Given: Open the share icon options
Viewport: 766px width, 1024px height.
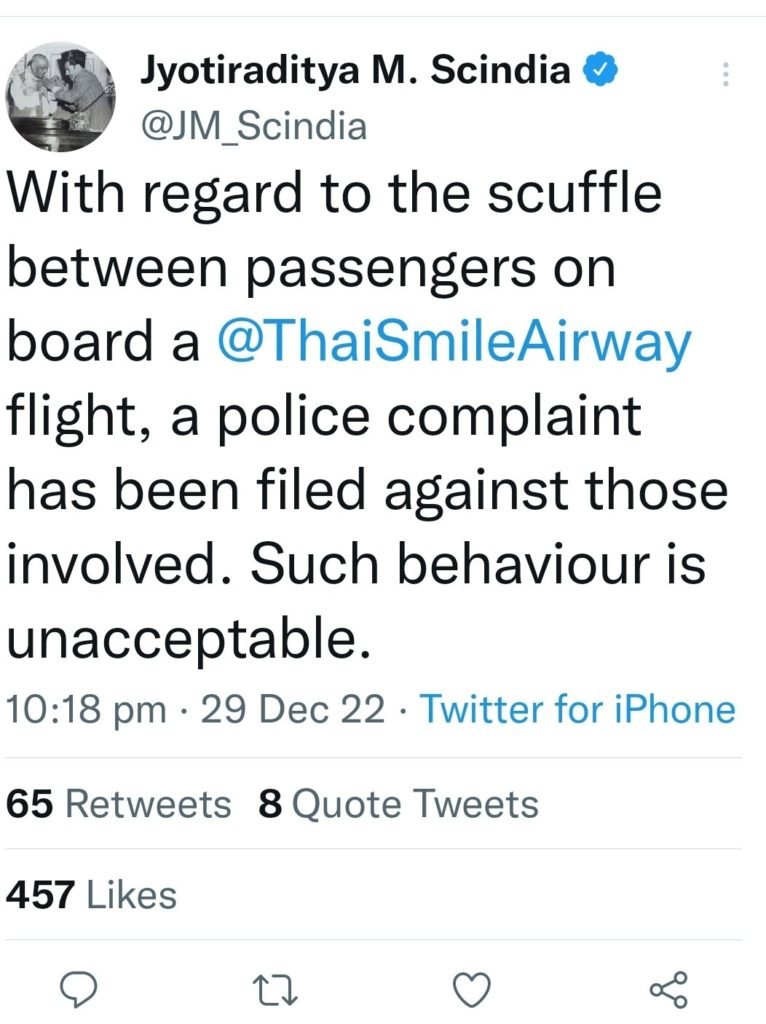Looking at the screenshot, I should [x=669, y=988].
